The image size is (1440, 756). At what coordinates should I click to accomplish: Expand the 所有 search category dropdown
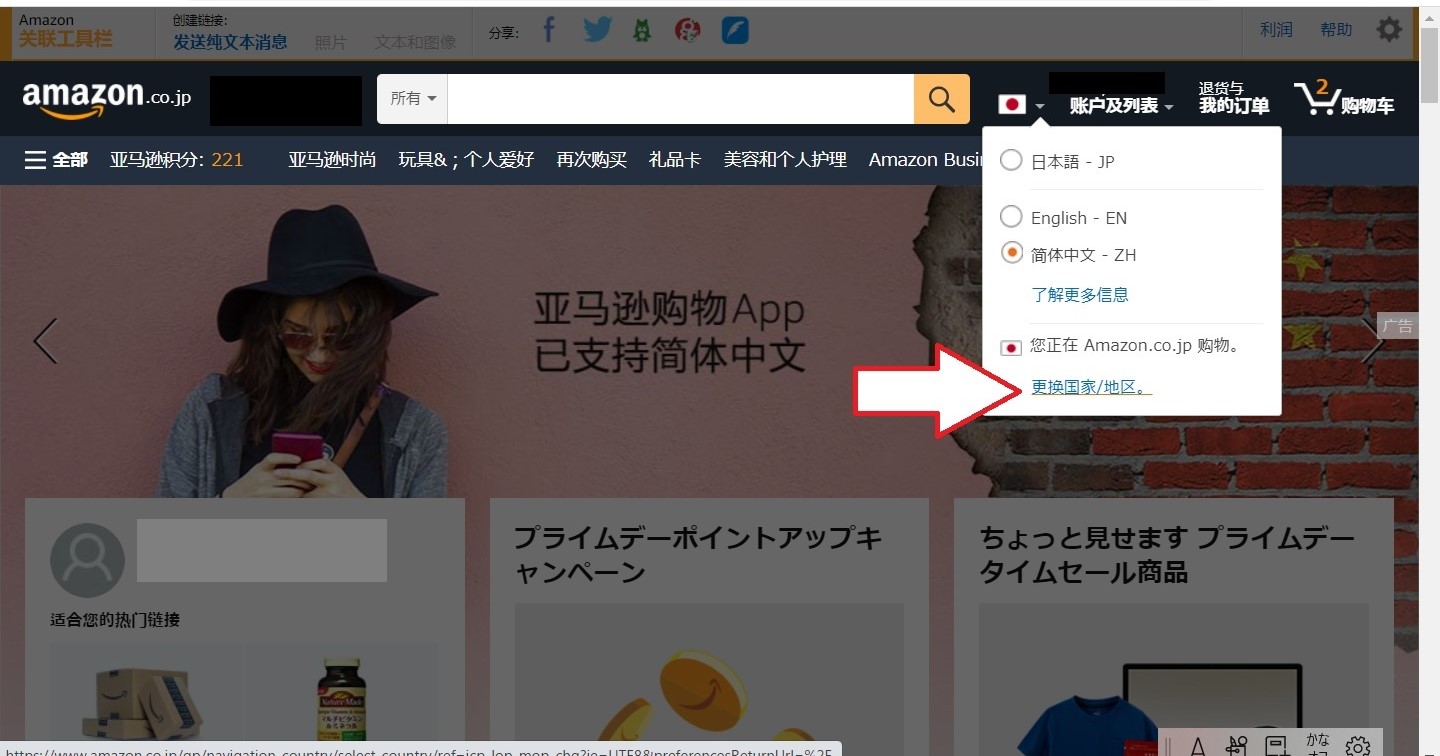(x=412, y=99)
